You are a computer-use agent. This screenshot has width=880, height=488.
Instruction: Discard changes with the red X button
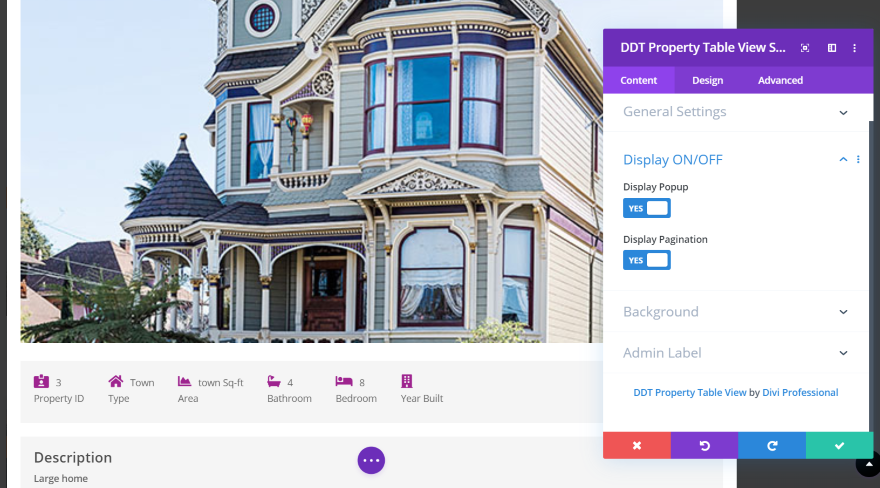637,445
